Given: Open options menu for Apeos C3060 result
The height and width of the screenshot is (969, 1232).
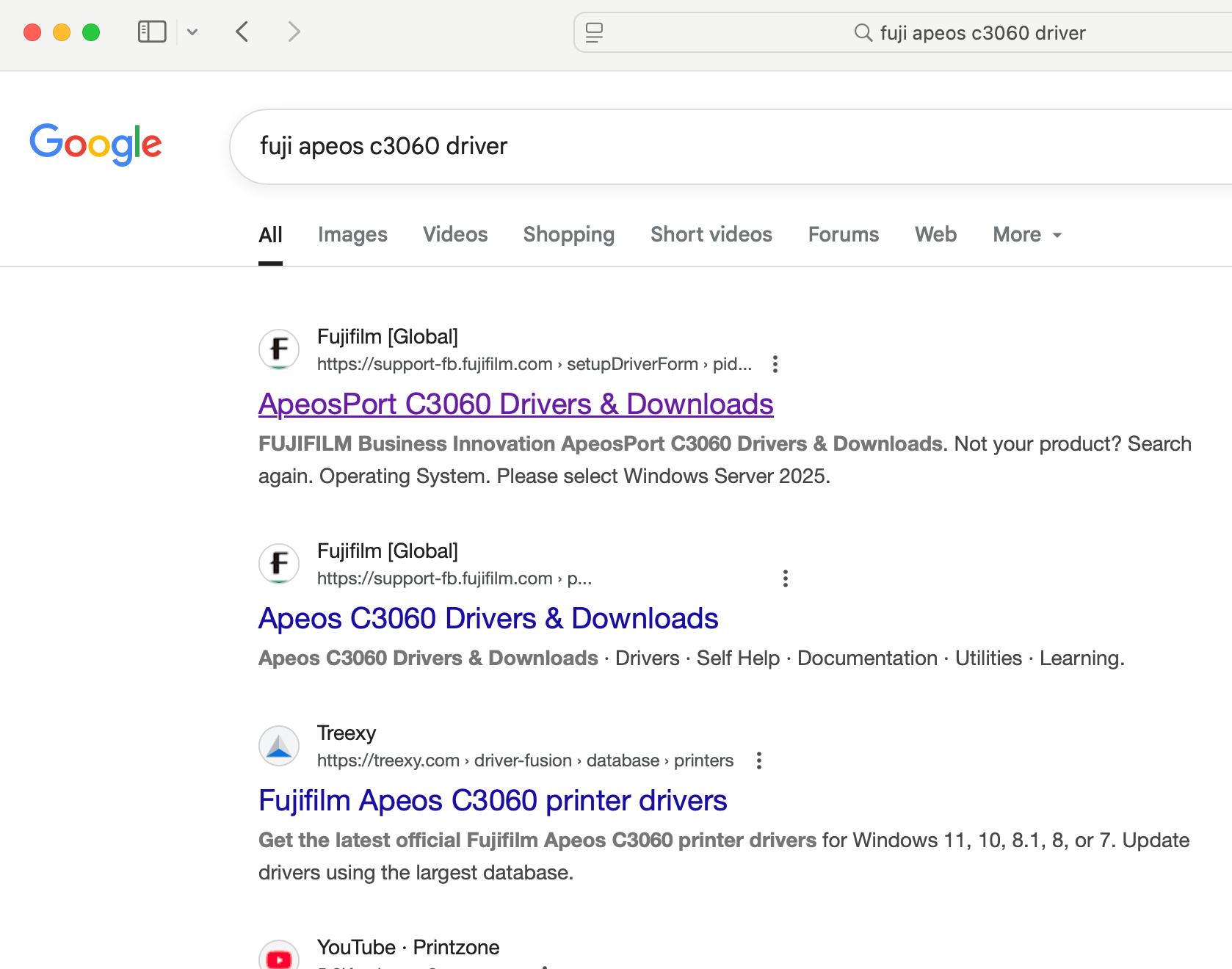Looking at the screenshot, I should tap(786, 578).
